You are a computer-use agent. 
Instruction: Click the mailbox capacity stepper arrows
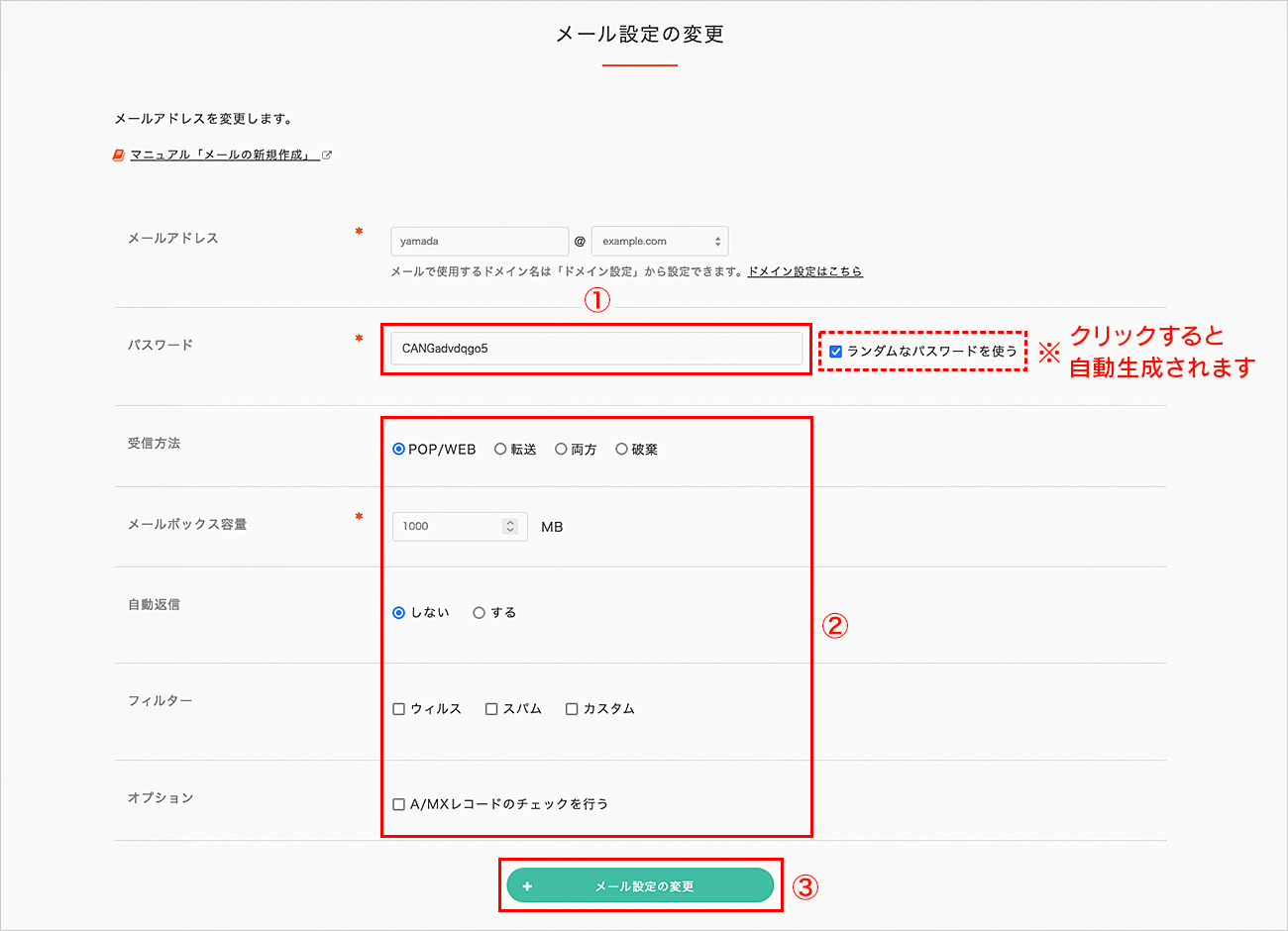(x=510, y=526)
